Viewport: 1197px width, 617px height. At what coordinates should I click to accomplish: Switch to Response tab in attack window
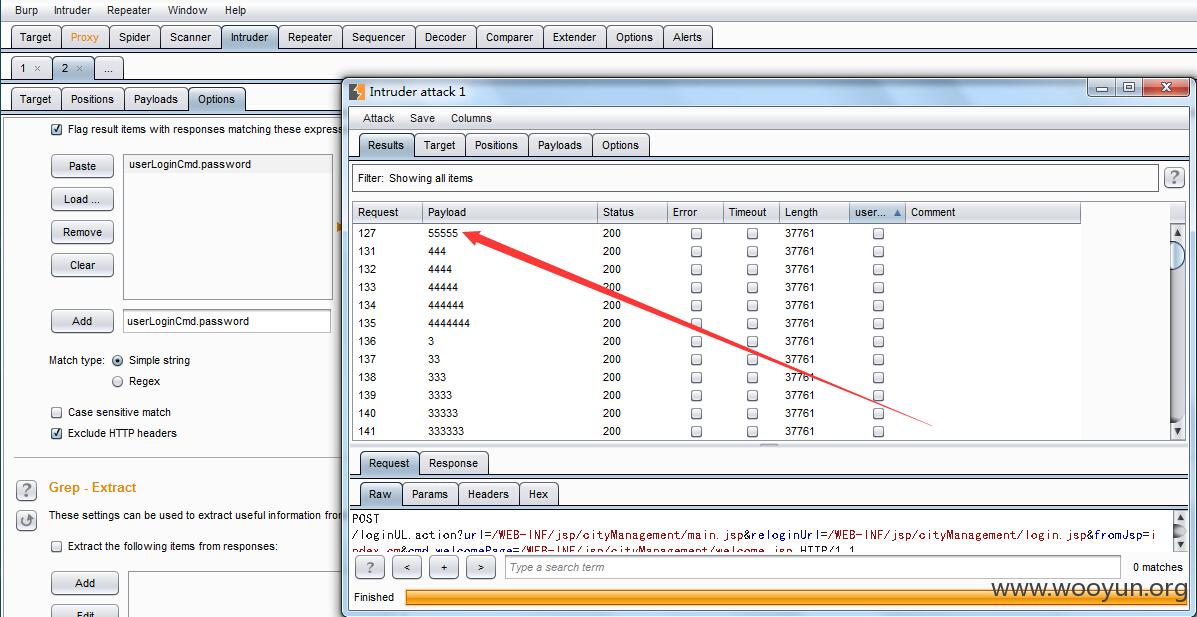click(453, 463)
